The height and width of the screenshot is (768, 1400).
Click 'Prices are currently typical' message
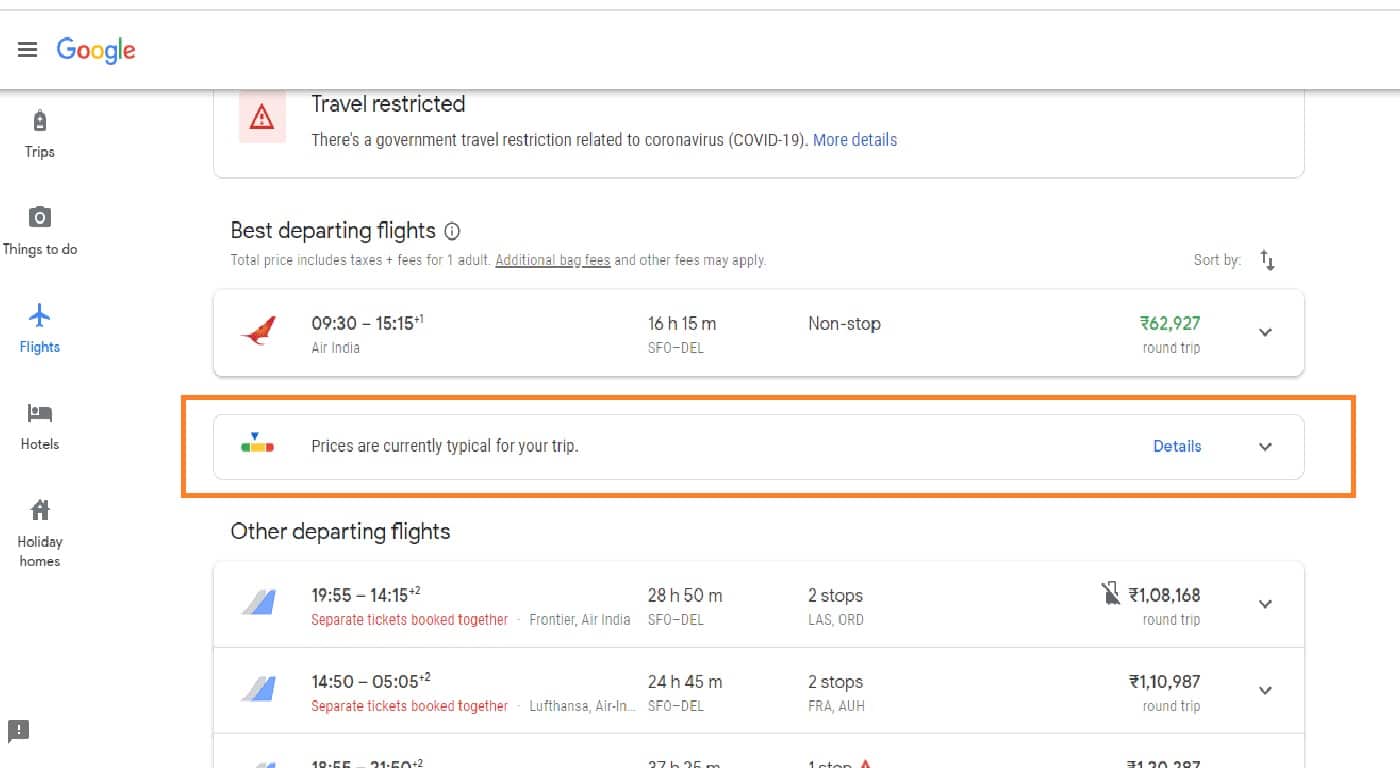445,446
